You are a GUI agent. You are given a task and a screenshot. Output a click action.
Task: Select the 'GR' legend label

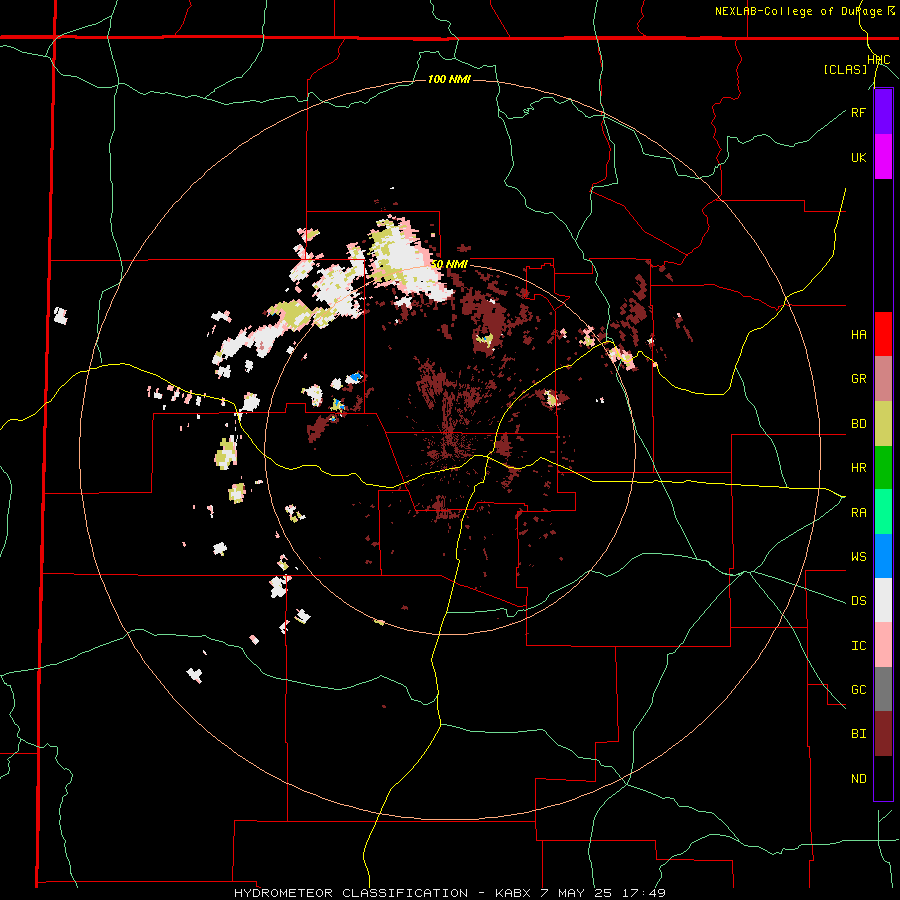858,379
